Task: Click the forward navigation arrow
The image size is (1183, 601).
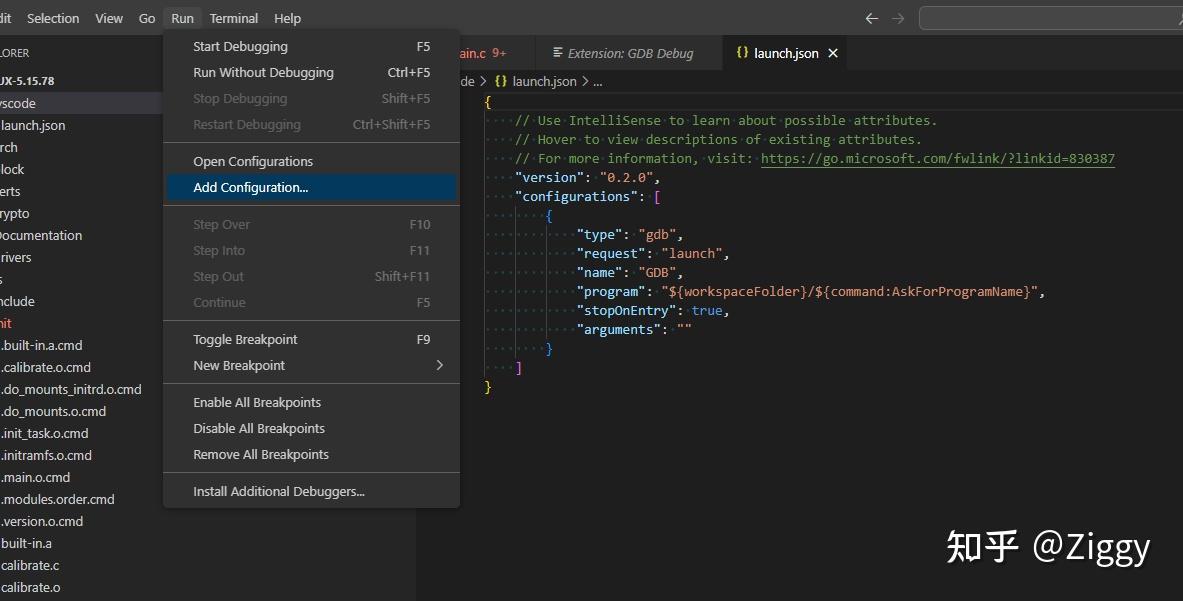Action: click(899, 17)
